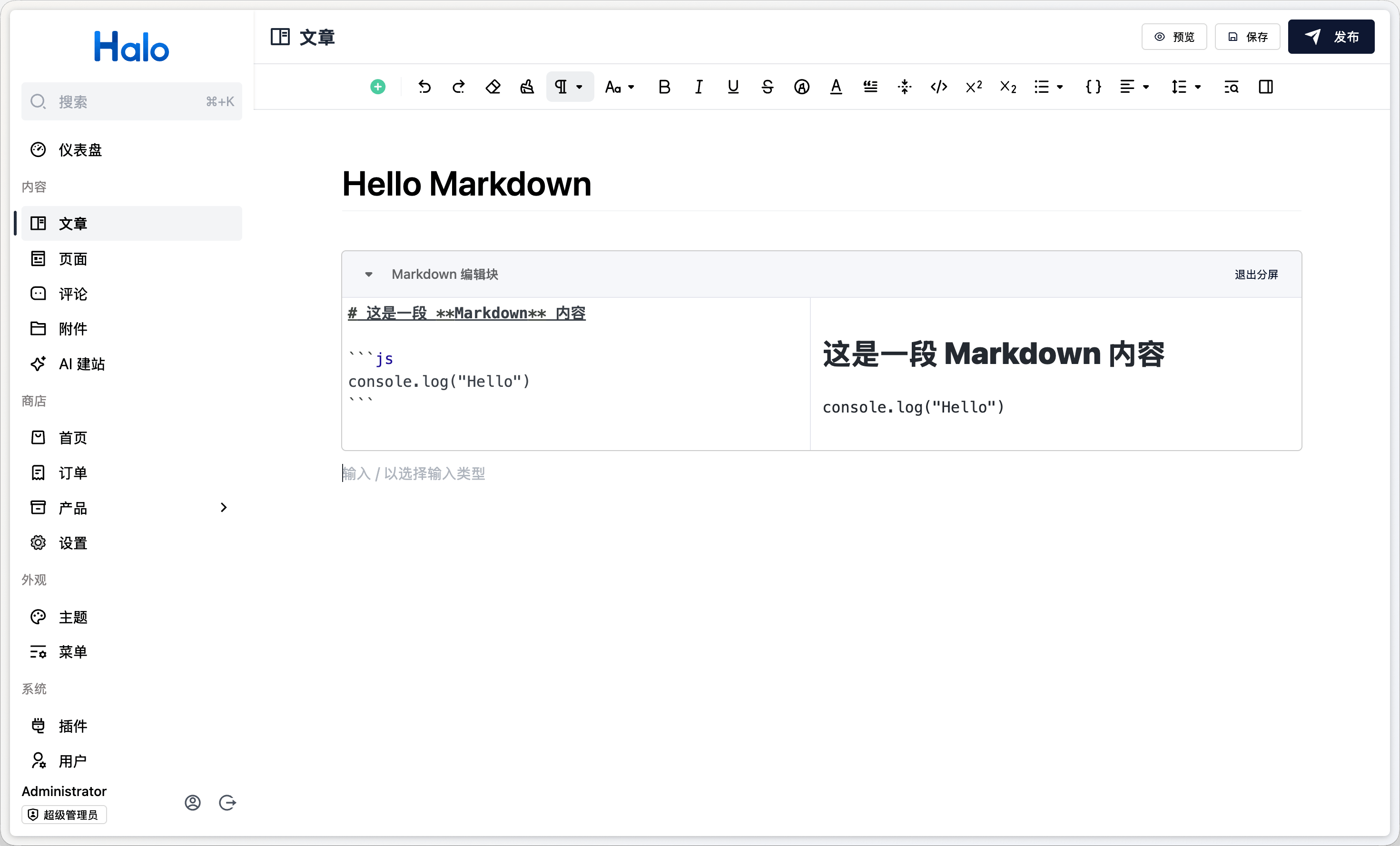Click the strikethrough icon in toolbar
Image resolution: width=1400 pixels, height=846 pixels.
click(x=767, y=87)
